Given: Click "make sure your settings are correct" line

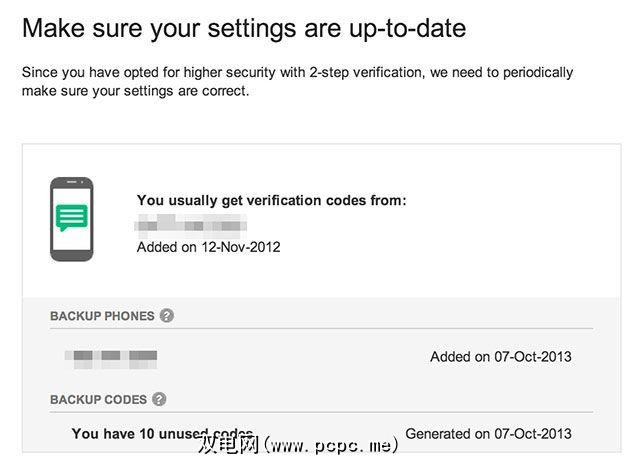Looking at the screenshot, I should 135,91.
